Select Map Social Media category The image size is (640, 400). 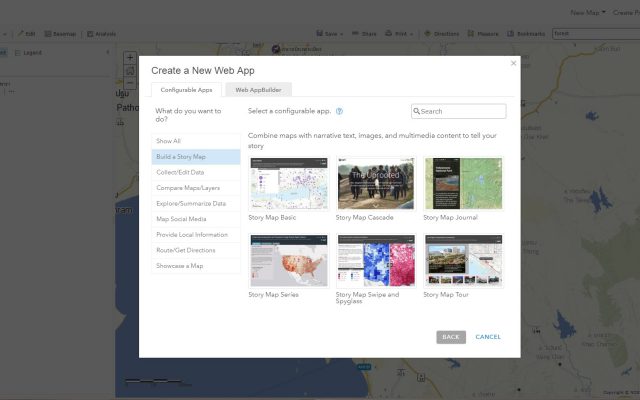(x=196, y=219)
